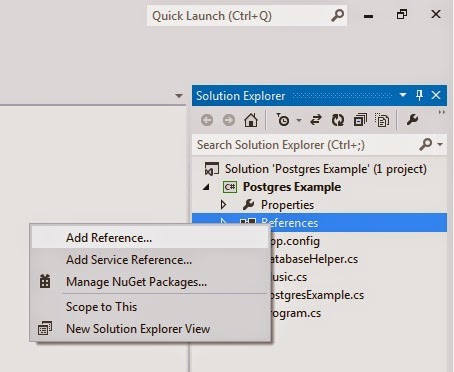Toggle the Show All Files icon
Image resolution: width=454 pixels, height=372 pixels.
[x=382, y=120]
